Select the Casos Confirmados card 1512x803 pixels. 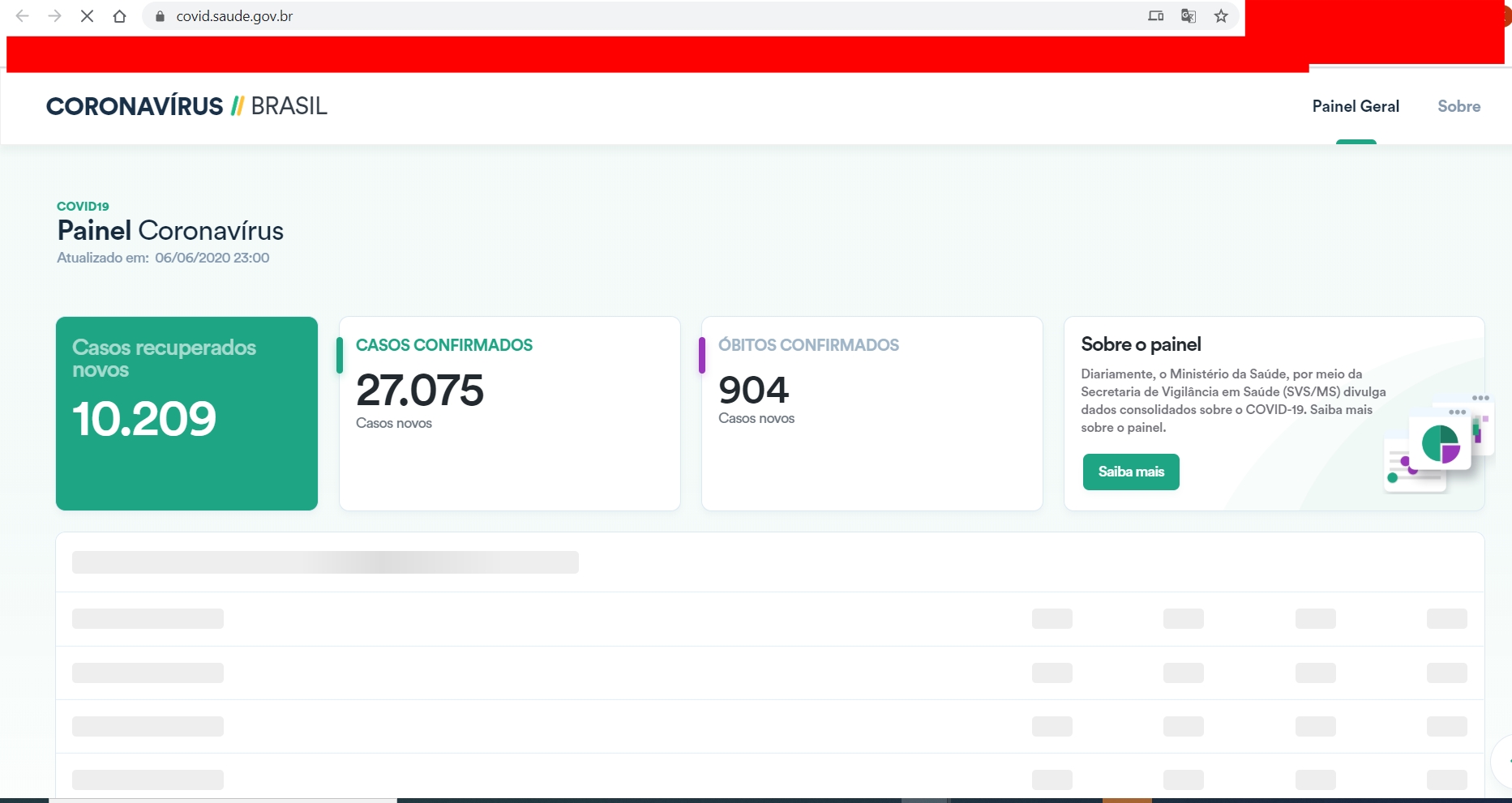click(x=509, y=413)
